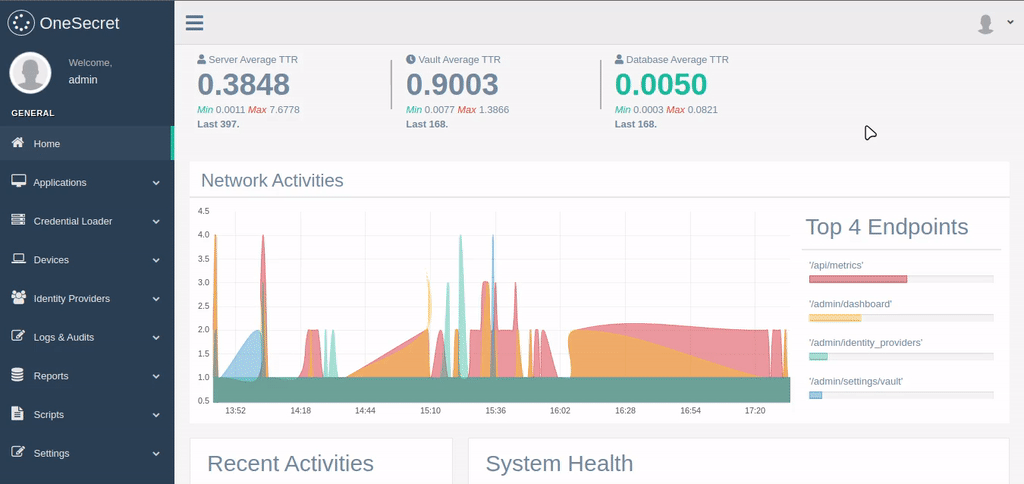Click the '/admin/dashboard' yellow progress bar
Screen dimensions: 1024x484
(x=835, y=317)
